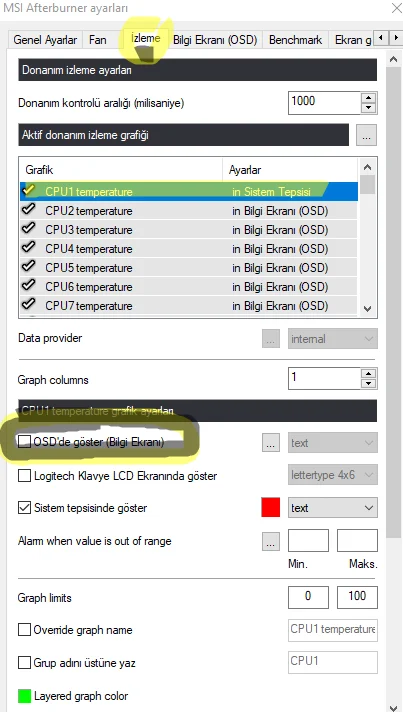Click Graph limits maximum field showing 100
The width and height of the screenshot is (403, 712).
point(357,597)
